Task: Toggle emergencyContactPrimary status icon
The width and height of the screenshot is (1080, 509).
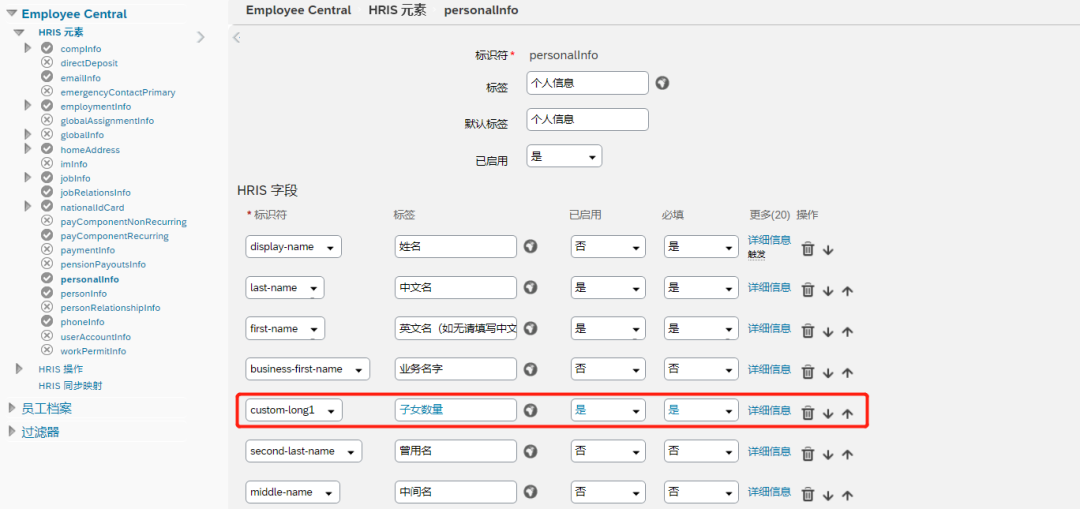Action: click(47, 91)
